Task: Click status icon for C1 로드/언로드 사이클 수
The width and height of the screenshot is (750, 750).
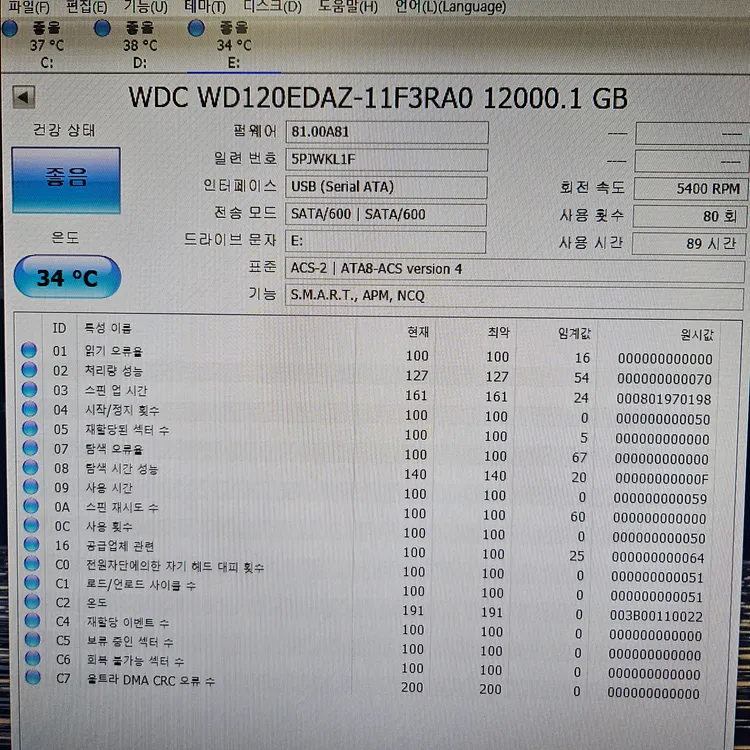Action: click(x=32, y=583)
